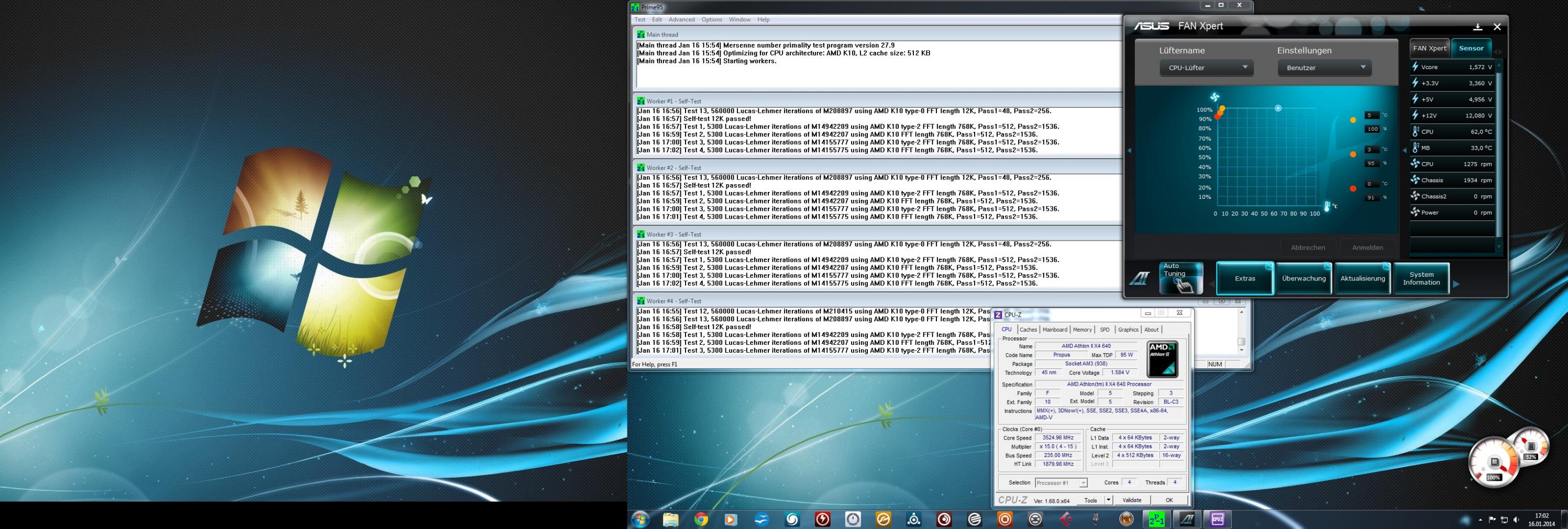
Task: Click the fan speed axis icon above the graph
Action: click(1214, 97)
